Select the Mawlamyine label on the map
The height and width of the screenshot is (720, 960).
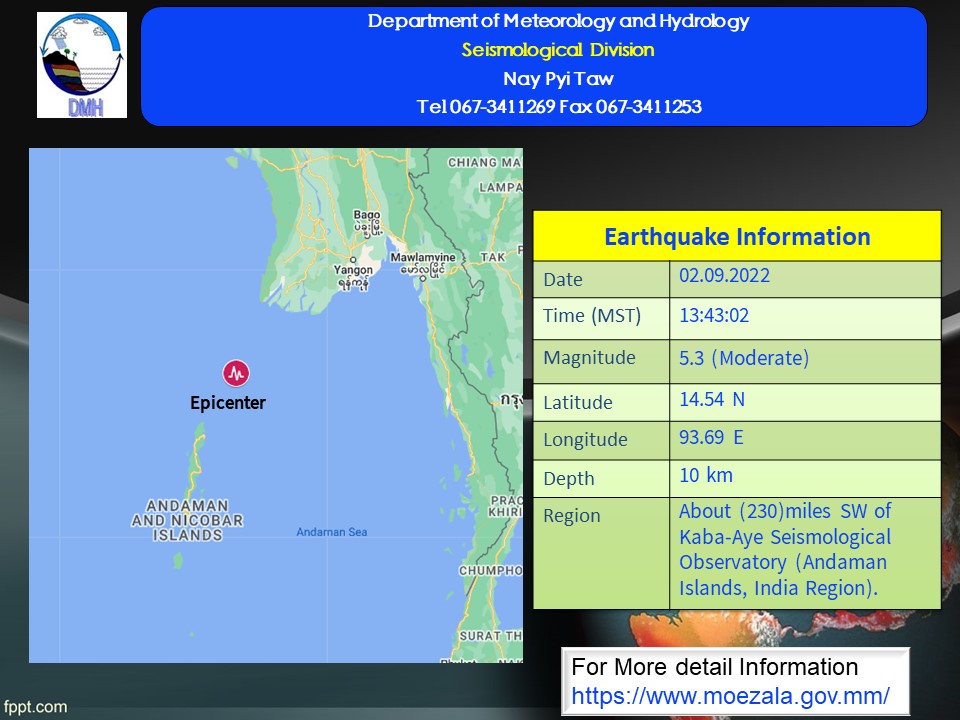click(x=427, y=258)
